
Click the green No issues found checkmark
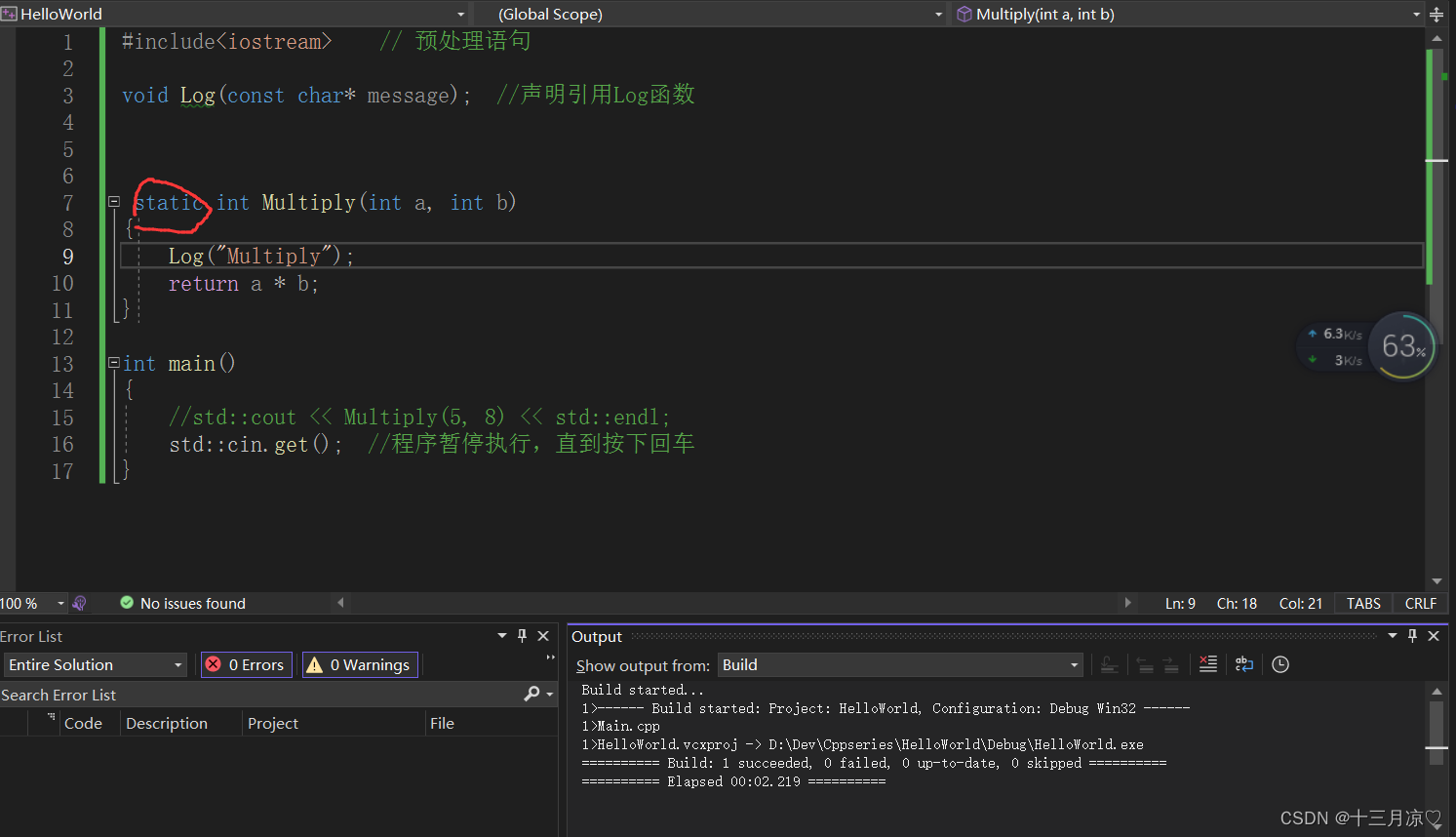[127, 603]
